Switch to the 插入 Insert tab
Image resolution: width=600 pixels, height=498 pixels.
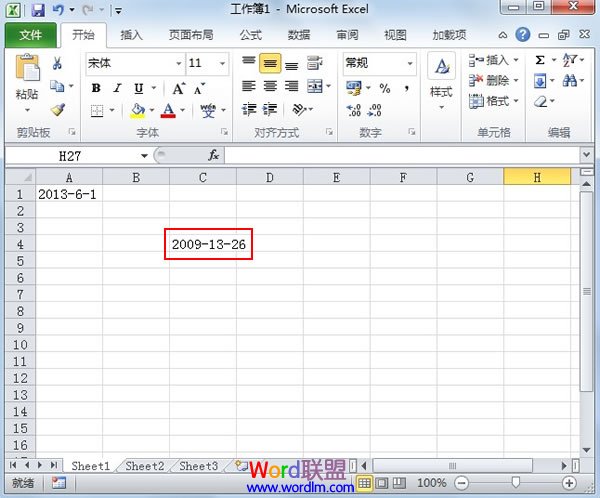point(131,35)
